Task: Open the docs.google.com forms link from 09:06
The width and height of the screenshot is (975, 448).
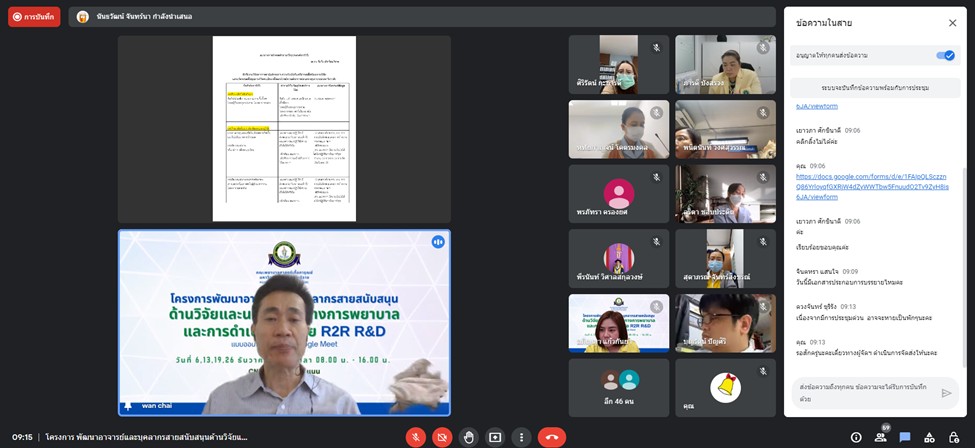Action: coord(872,187)
